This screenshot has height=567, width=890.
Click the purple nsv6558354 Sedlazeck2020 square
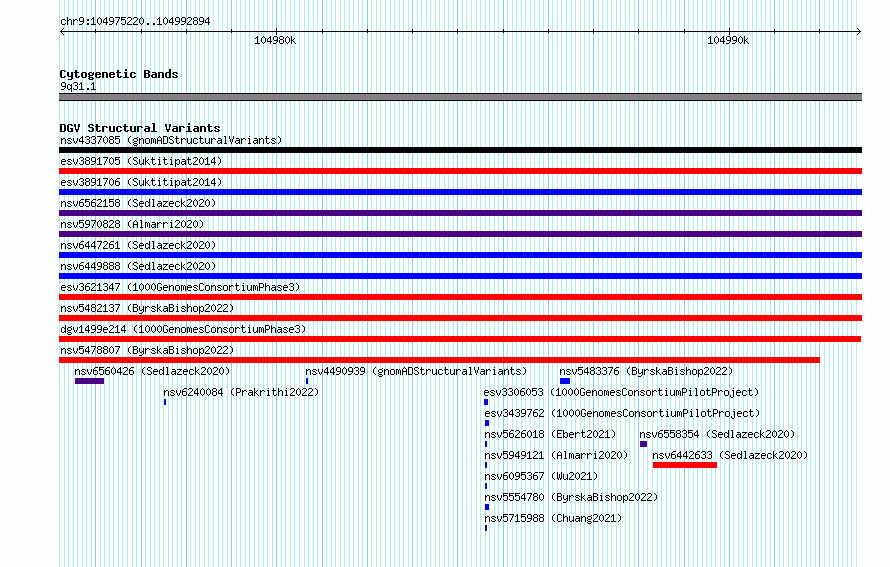[x=644, y=444]
